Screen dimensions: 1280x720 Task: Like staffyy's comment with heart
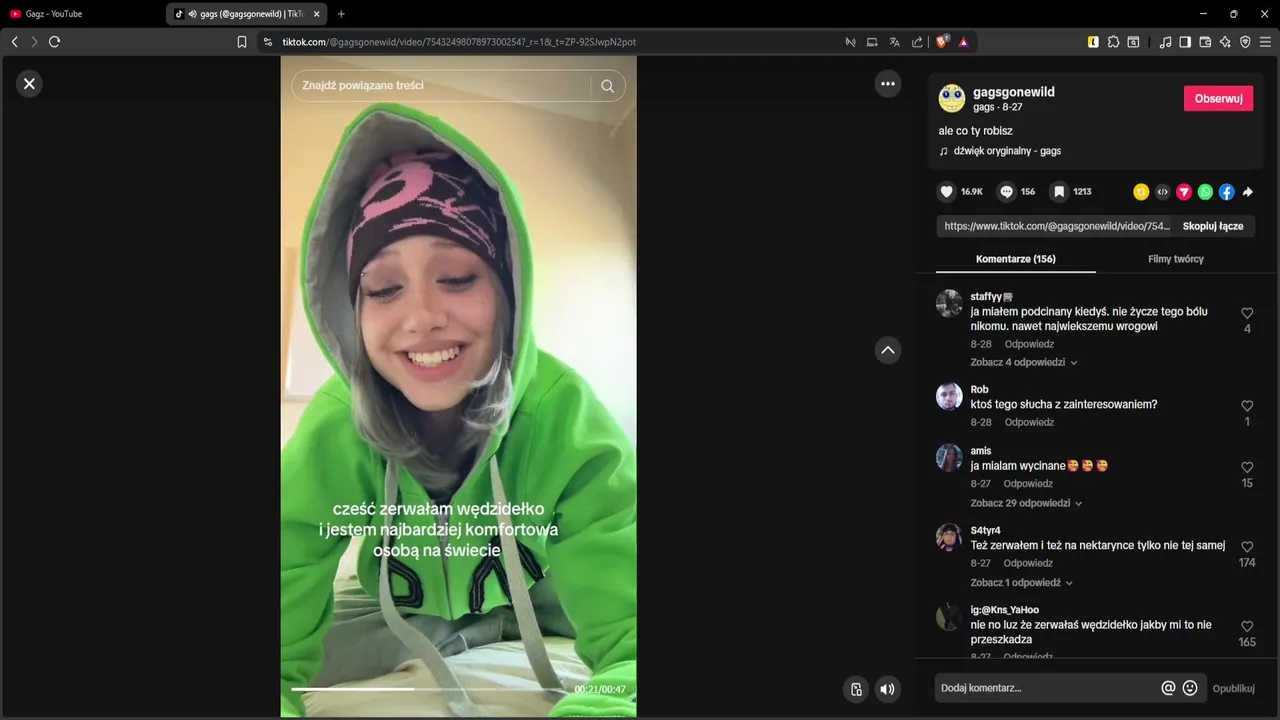tap(1247, 313)
